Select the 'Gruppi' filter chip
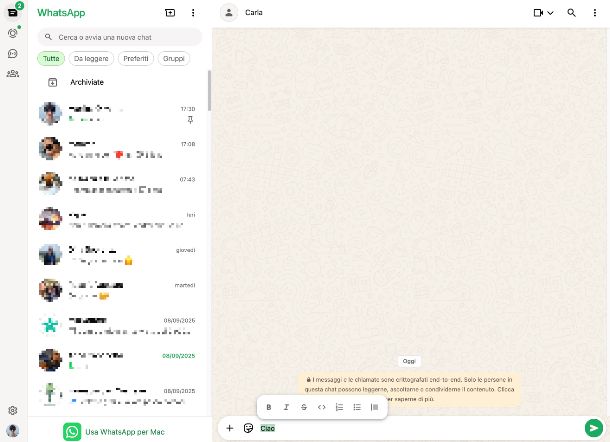 [x=174, y=59]
